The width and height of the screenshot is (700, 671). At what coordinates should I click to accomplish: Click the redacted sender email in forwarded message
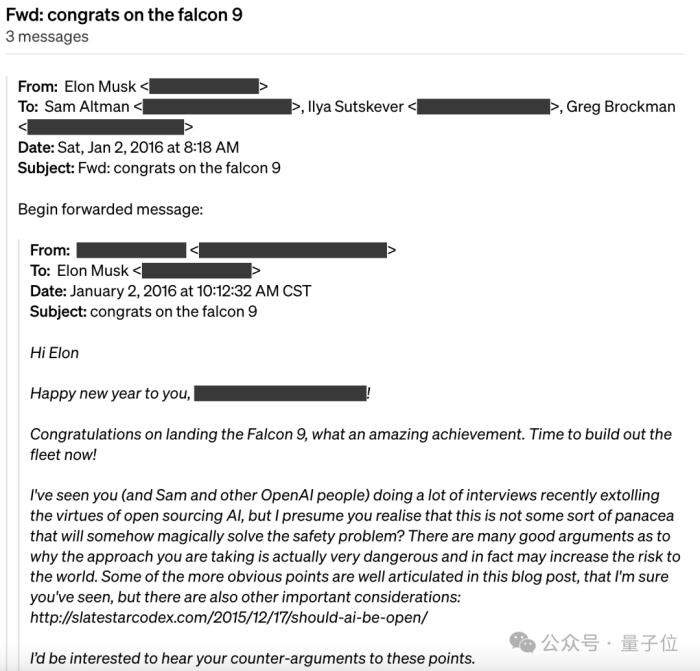(x=293, y=250)
